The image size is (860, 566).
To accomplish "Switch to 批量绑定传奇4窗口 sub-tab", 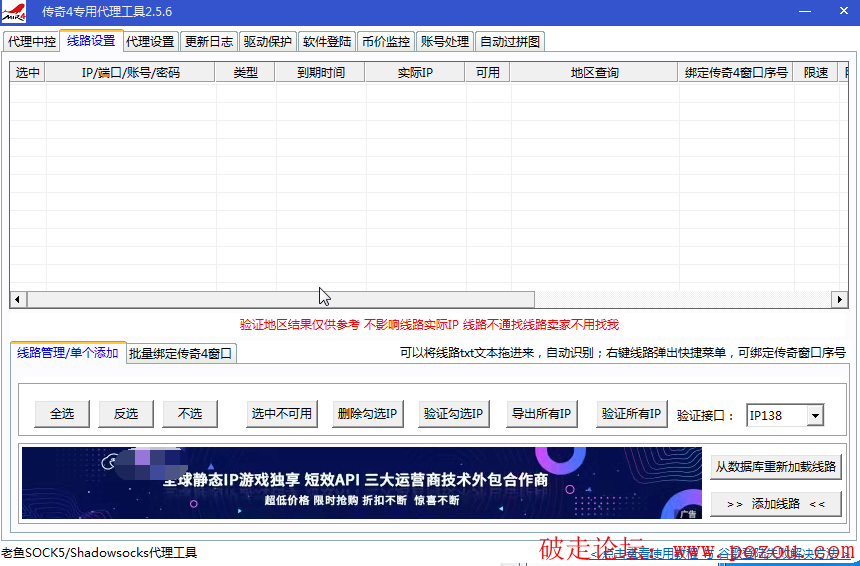I will [180, 354].
